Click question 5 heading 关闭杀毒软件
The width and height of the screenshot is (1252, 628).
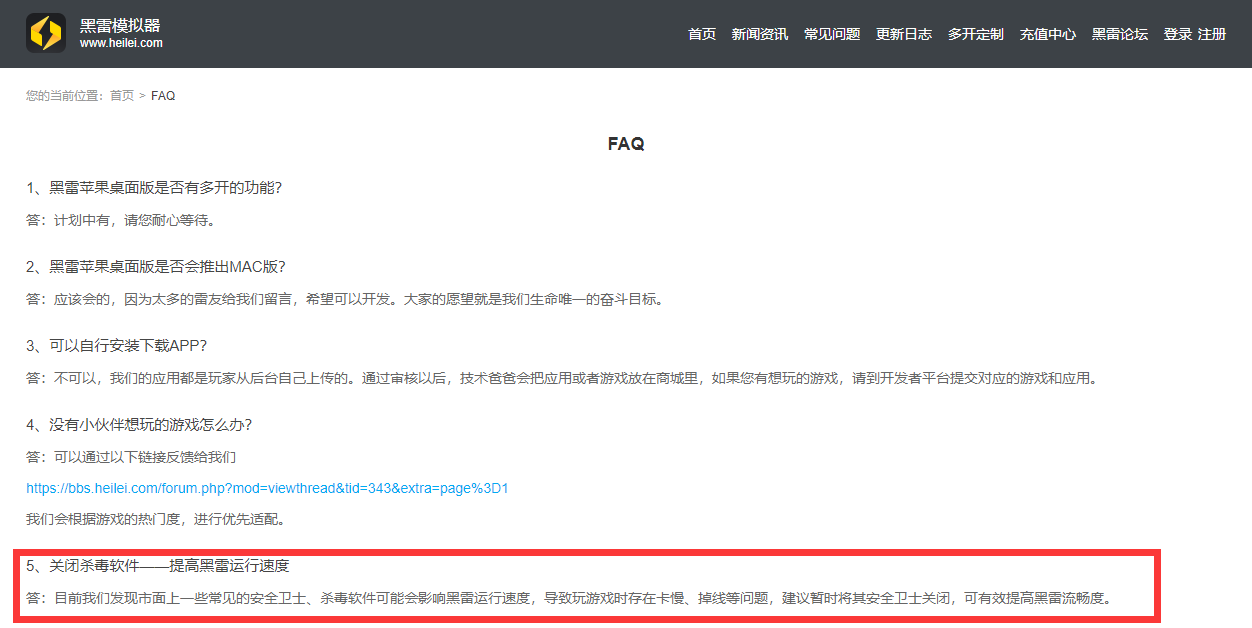(x=158, y=566)
